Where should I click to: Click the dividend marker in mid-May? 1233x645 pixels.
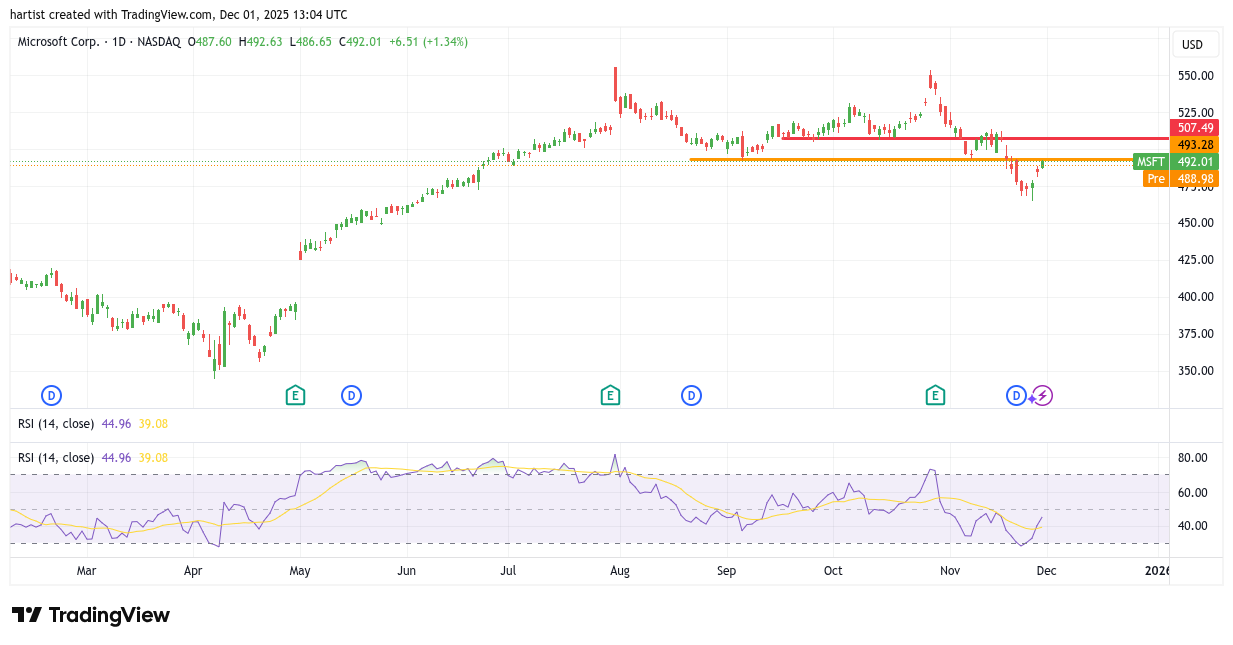[351, 395]
